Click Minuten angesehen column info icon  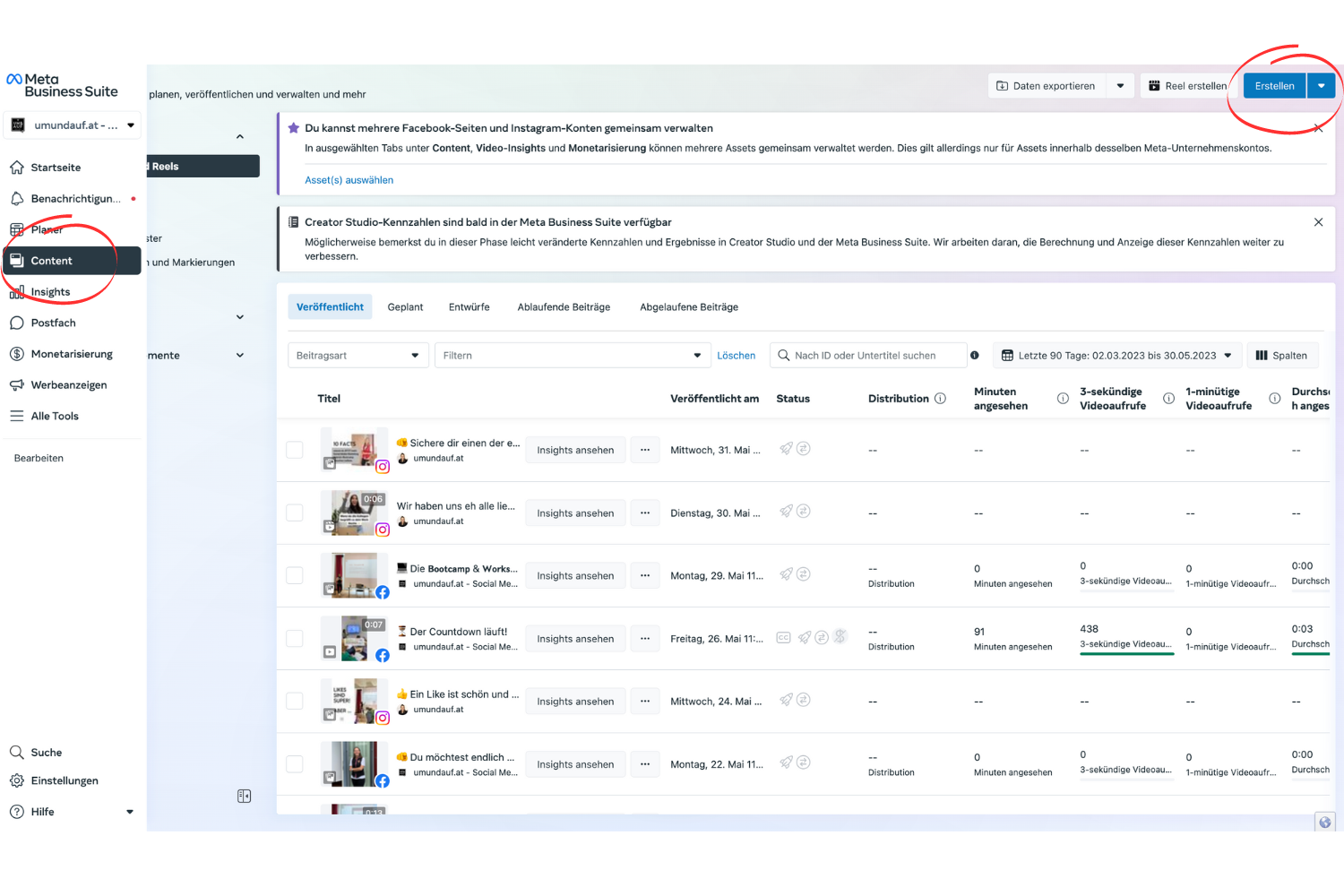[x=1063, y=399]
